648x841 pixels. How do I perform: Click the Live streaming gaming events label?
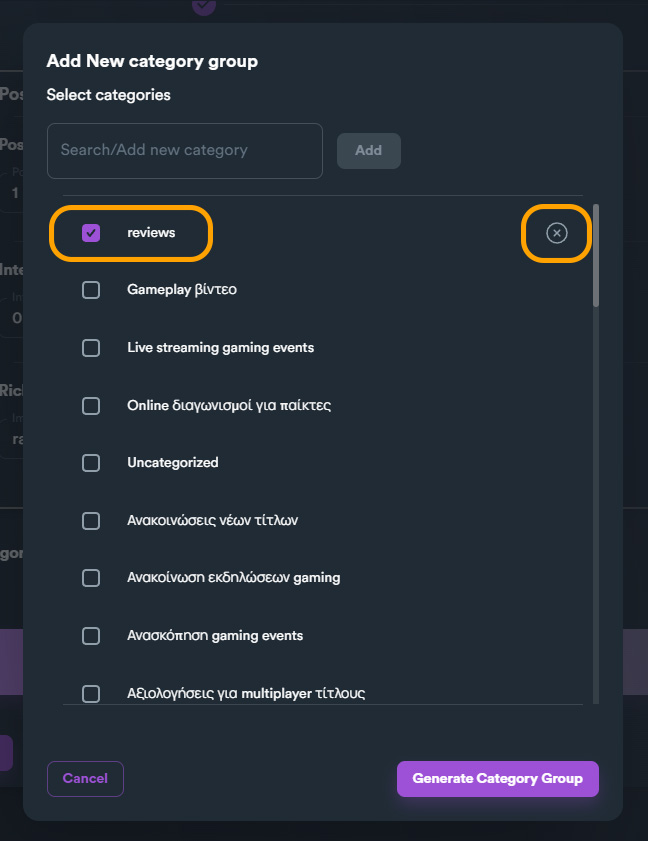[221, 348]
